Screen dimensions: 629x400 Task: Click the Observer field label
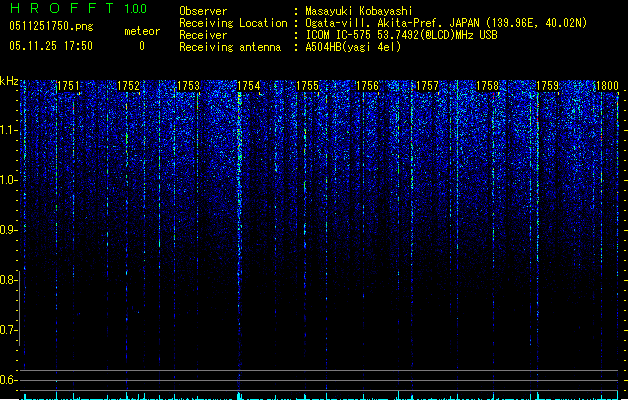click(203, 11)
